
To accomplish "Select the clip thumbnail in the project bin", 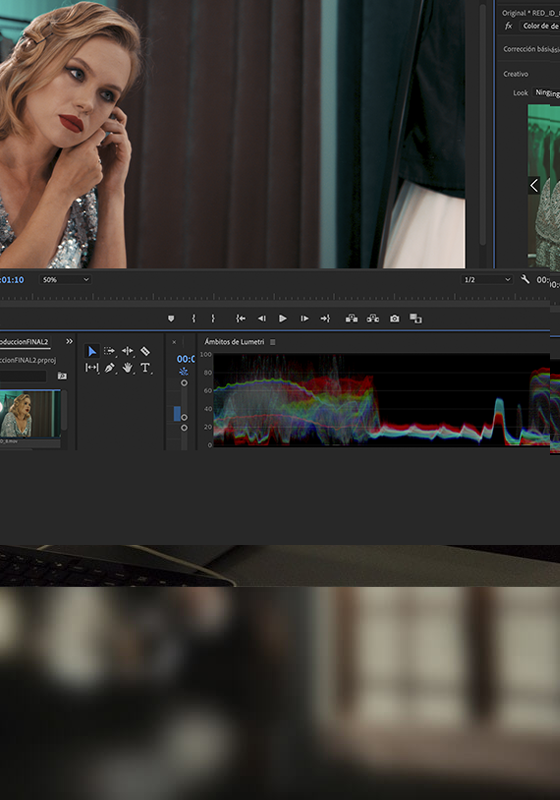I will [x=30, y=414].
